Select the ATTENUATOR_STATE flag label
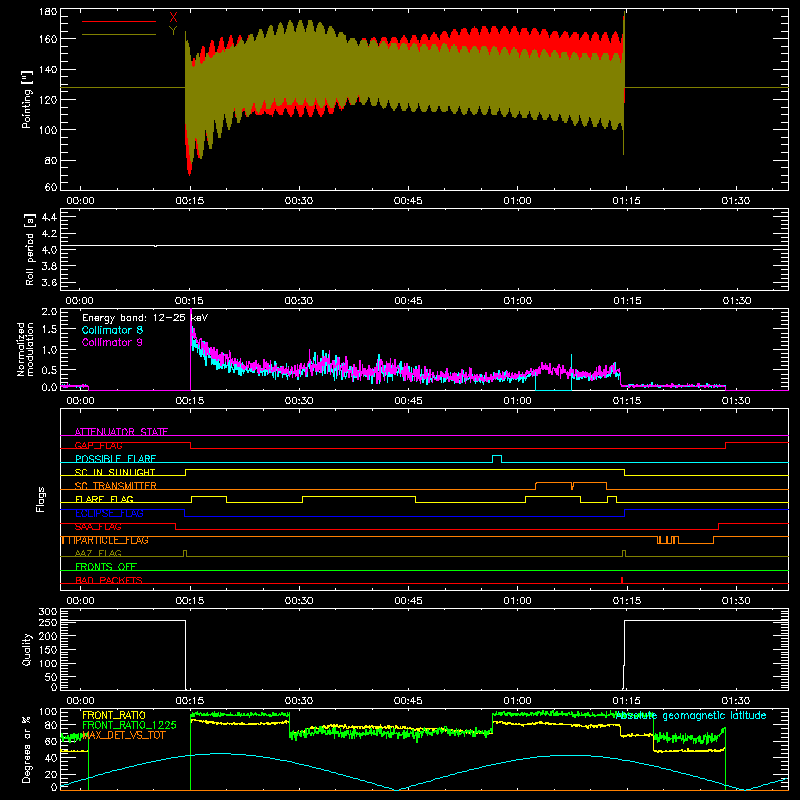 tap(121, 432)
